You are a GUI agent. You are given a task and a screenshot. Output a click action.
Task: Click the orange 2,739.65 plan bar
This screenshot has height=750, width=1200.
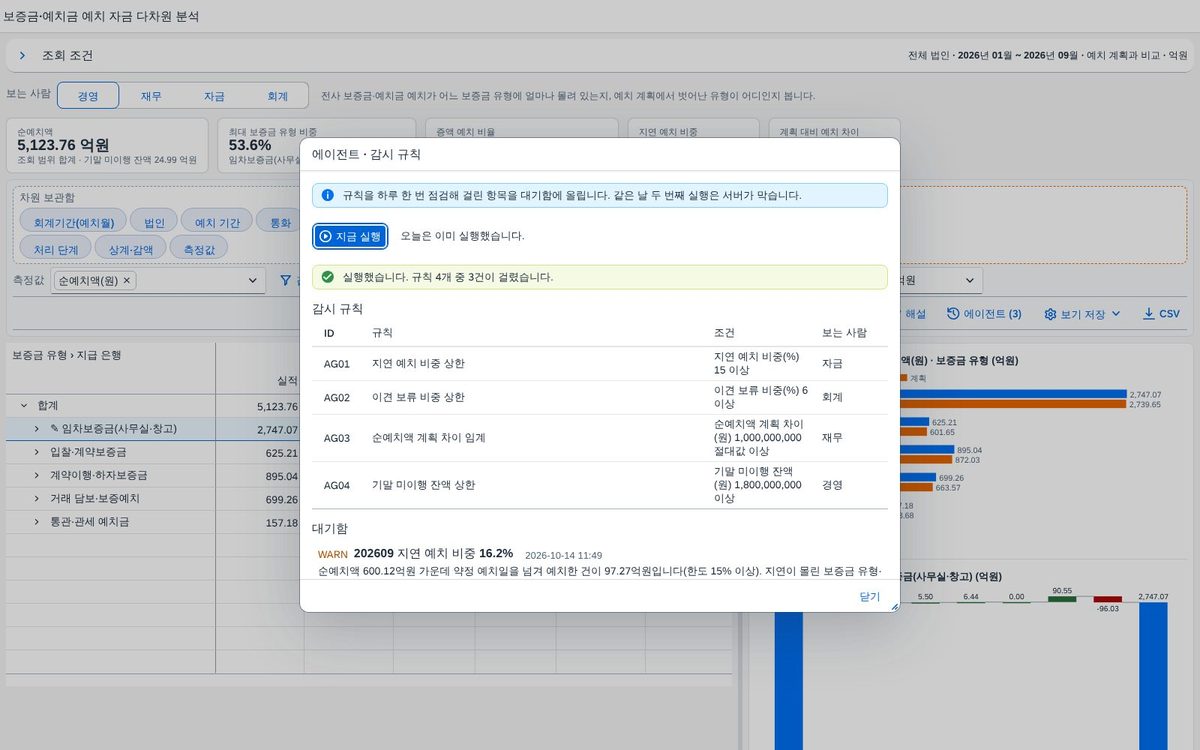[x=1013, y=405]
